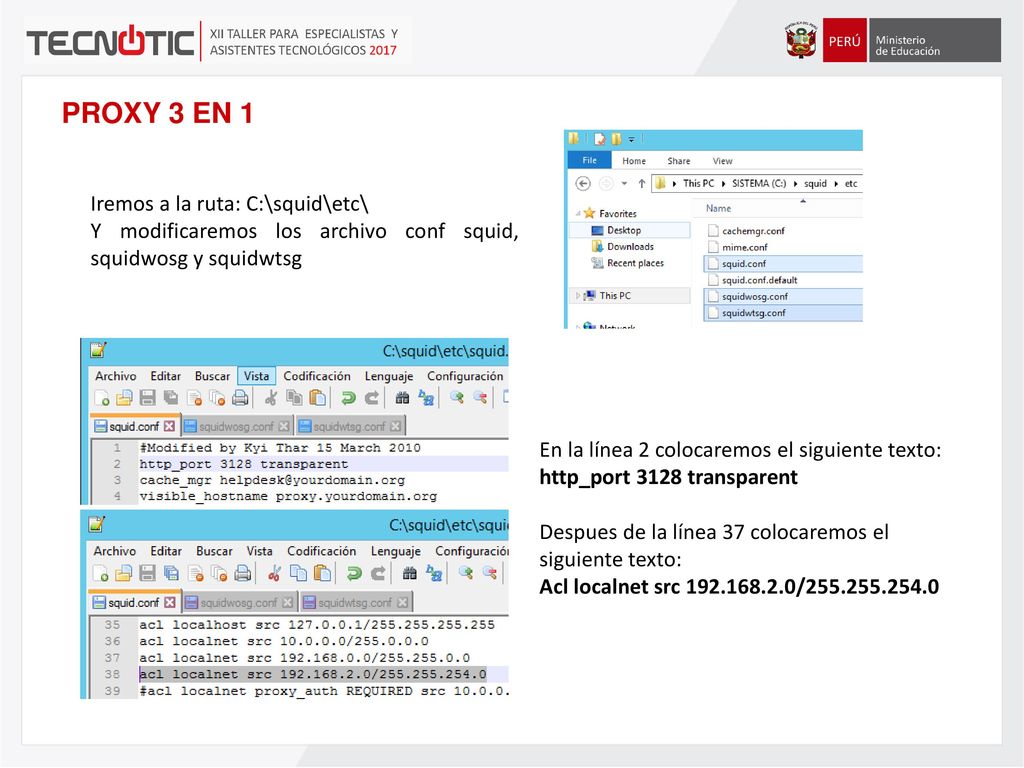Click Paste icon in second Notepad++ screenshot
This screenshot has width=1024, height=768.
click(322, 573)
